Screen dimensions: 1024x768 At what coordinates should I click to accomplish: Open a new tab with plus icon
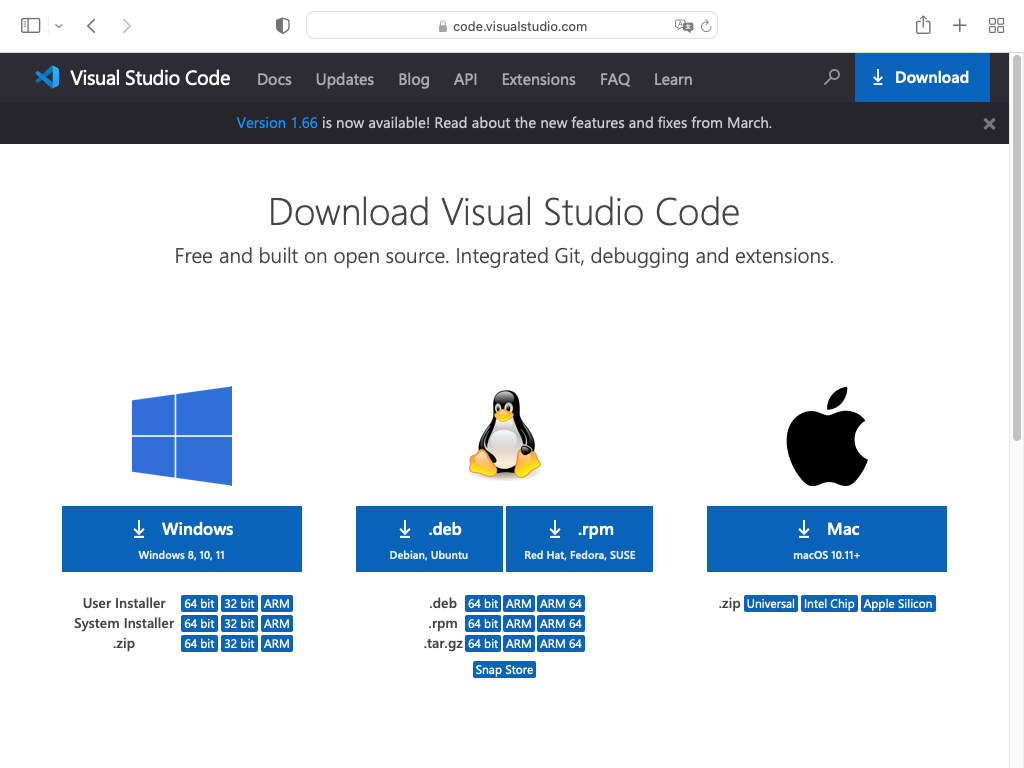tap(959, 25)
